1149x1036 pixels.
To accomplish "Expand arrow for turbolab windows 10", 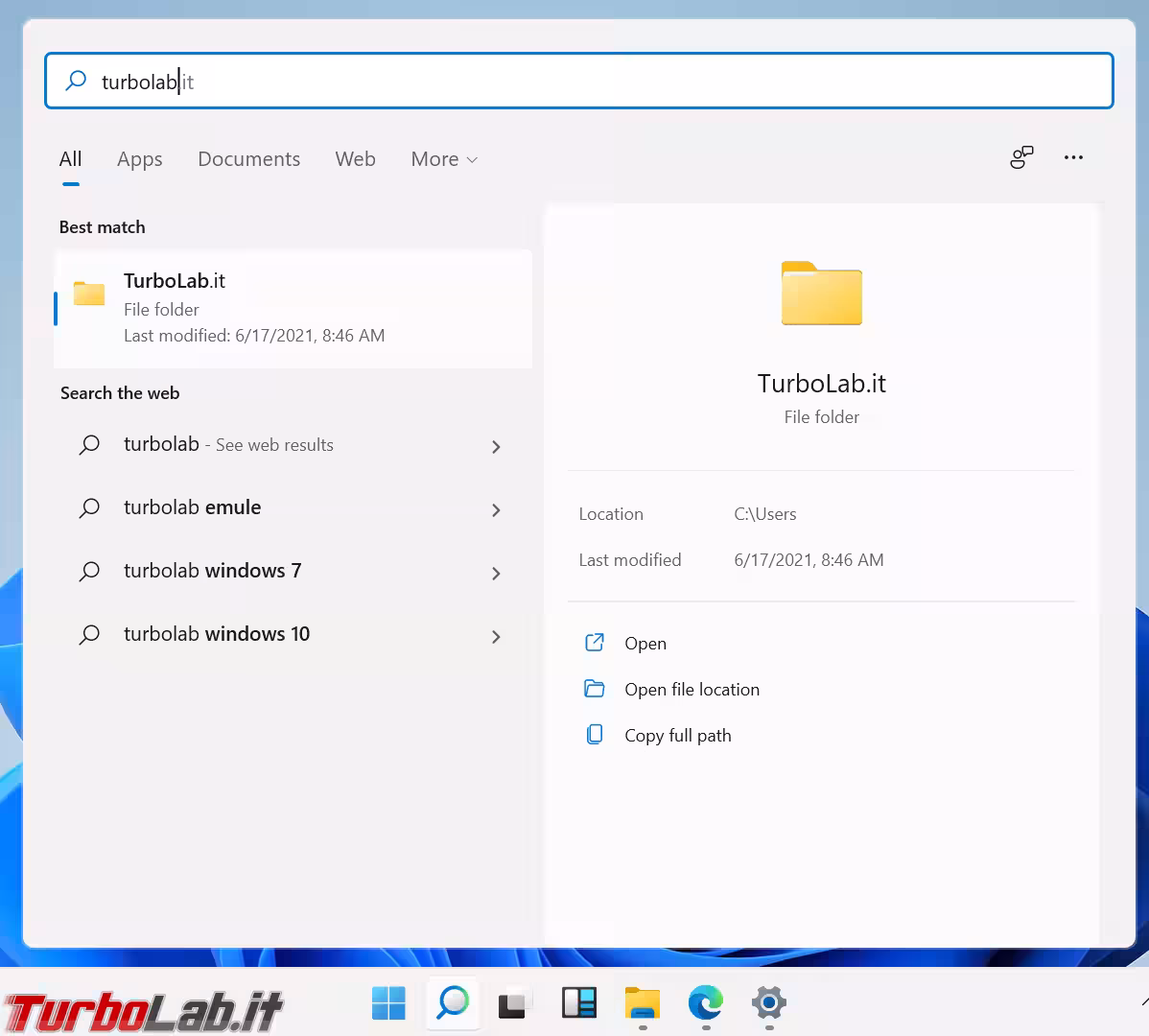I will pyautogui.click(x=496, y=637).
